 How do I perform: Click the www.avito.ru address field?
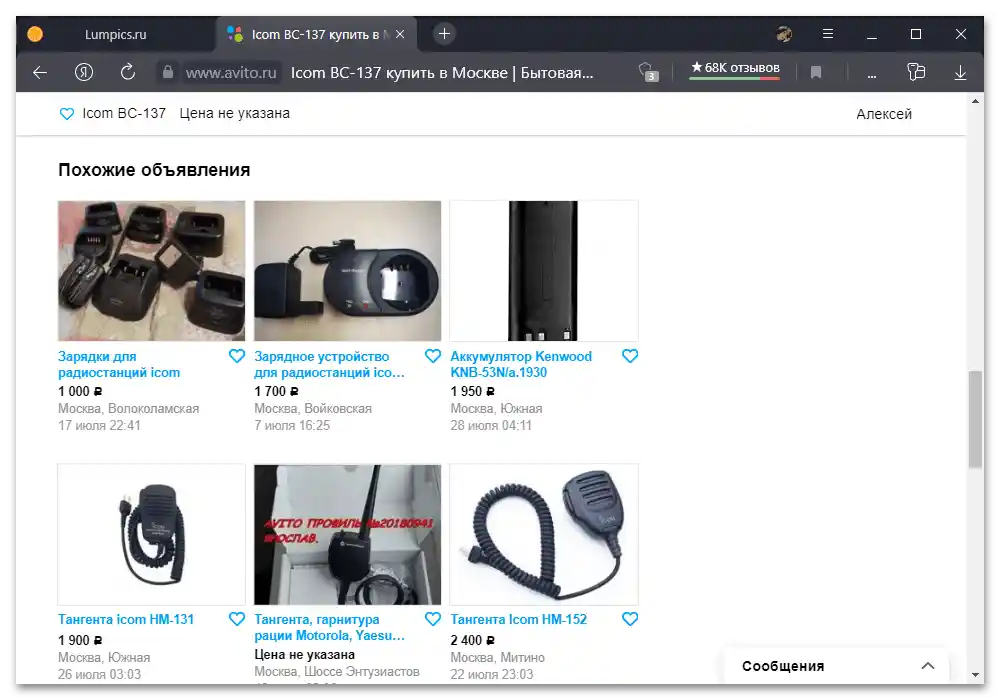point(231,73)
